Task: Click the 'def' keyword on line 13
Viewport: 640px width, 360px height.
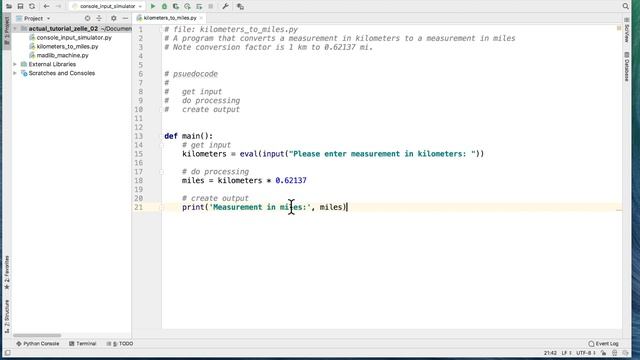Action: click(x=171, y=136)
